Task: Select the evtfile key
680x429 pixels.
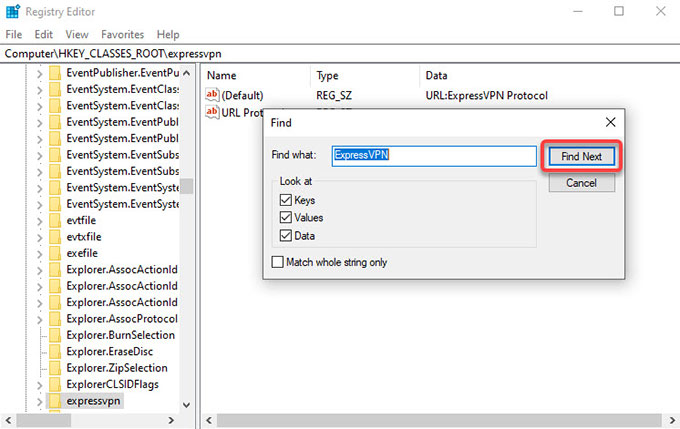Action: tap(81, 220)
